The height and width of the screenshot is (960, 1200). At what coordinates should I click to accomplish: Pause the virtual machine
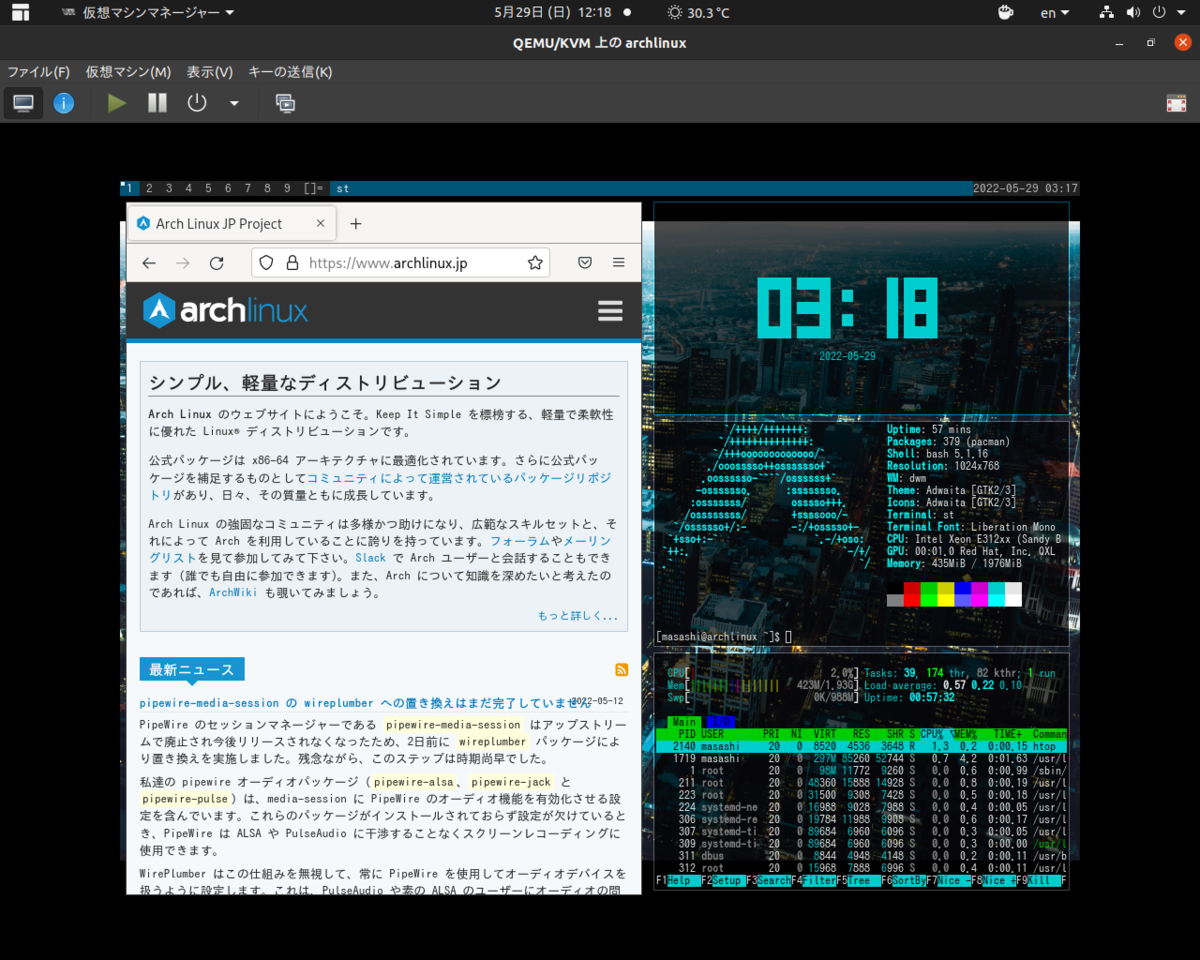(x=157, y=103)
